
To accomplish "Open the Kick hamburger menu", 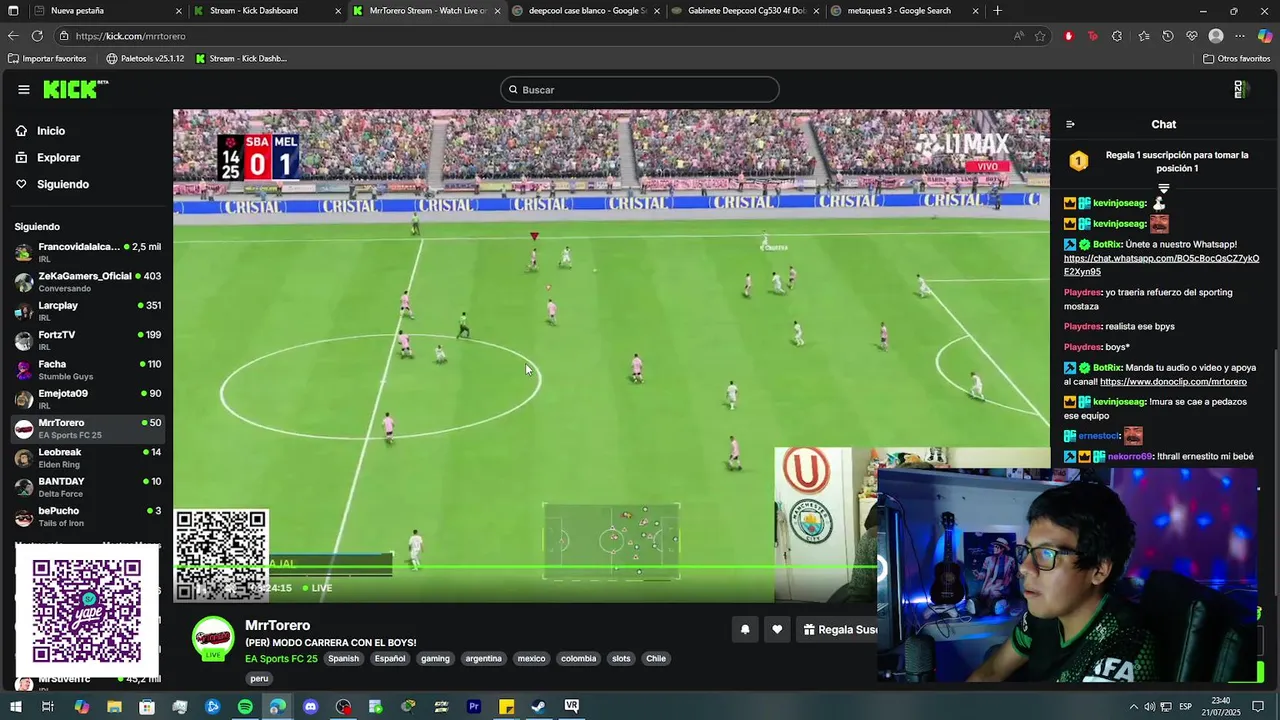I will point(24,90).
